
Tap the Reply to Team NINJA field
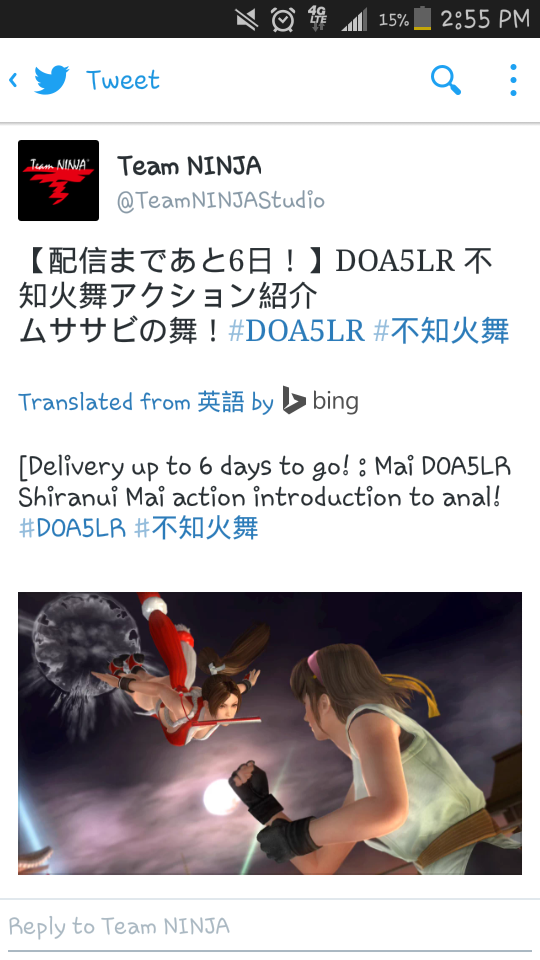click(270, 926)
